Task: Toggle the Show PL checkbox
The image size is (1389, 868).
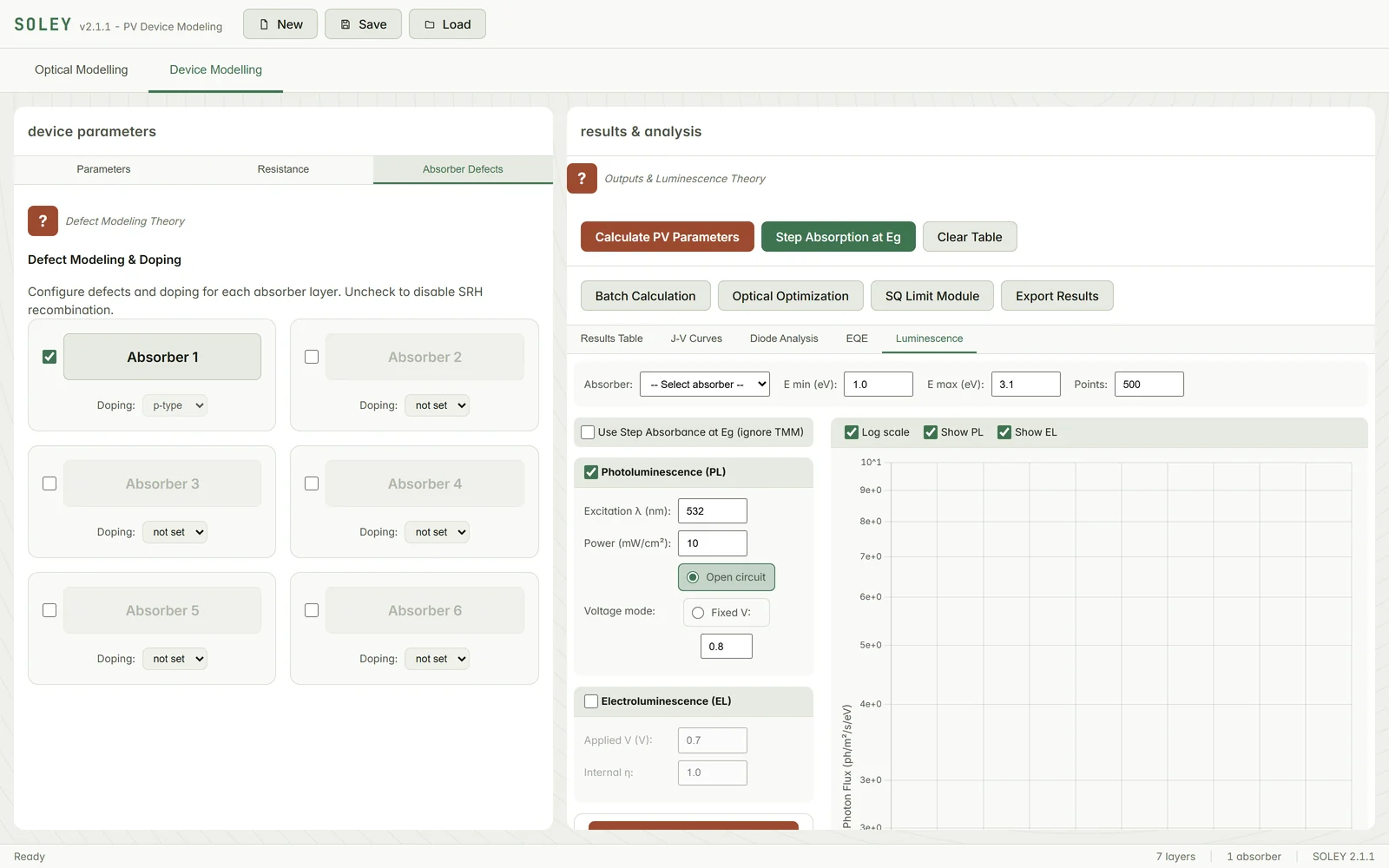Action: point(931,432)
